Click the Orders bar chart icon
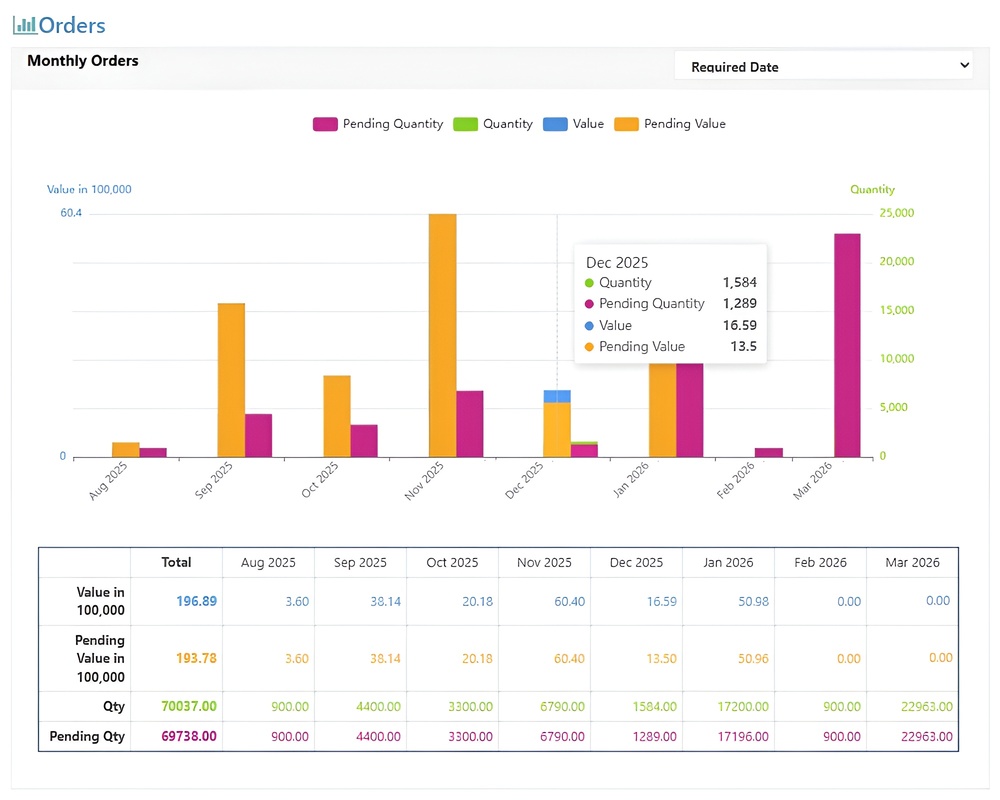The height and width of the screenshot is (800, 1000). pyautogui.click(x=25, y=26)
